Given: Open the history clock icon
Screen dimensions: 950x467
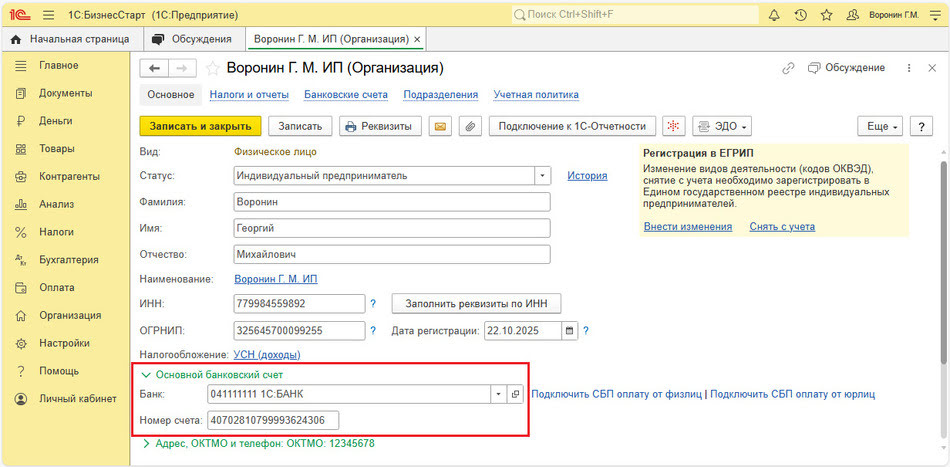Looking at the screenshot, I should pos(800,15).
